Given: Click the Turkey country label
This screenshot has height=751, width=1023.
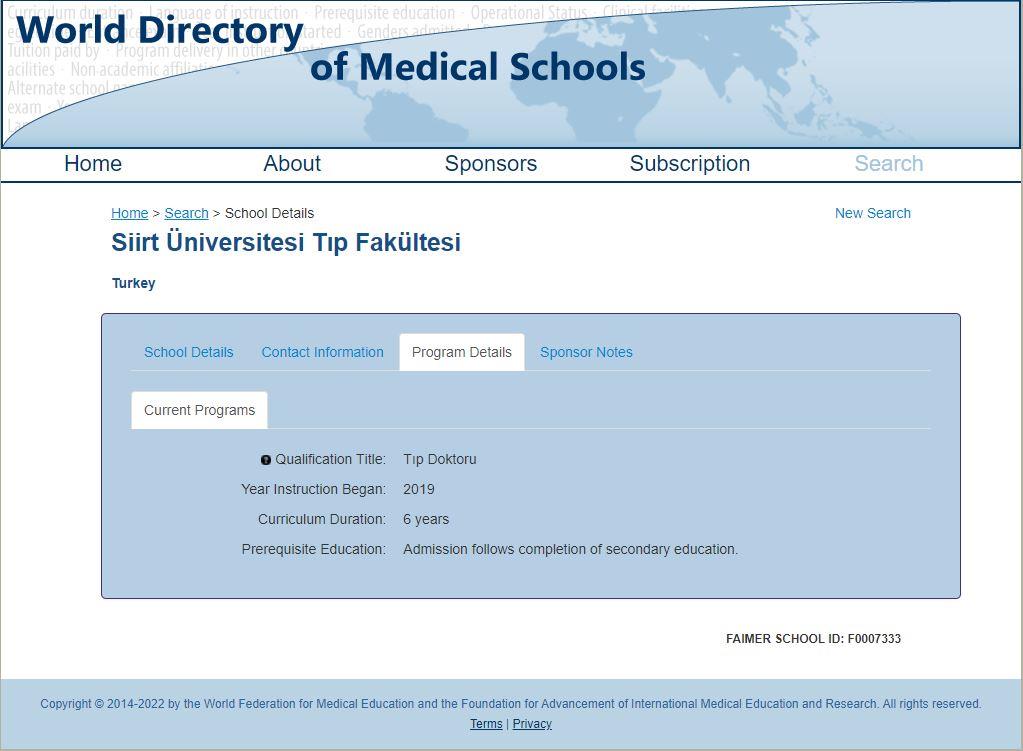Looking at the screenshot, I should pyautogui.click(x=134, y=283).
